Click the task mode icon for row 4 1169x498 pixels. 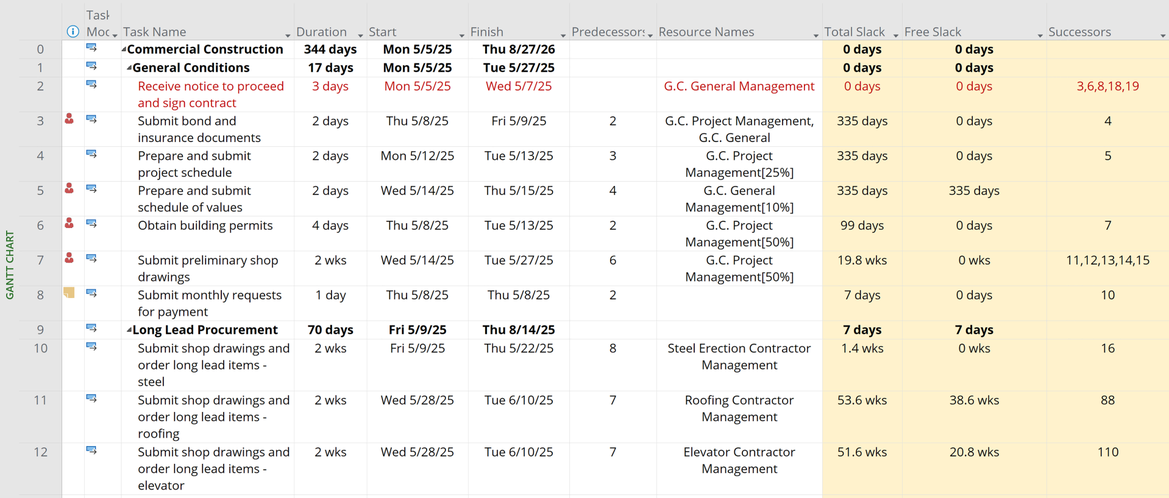coord(92,154)
